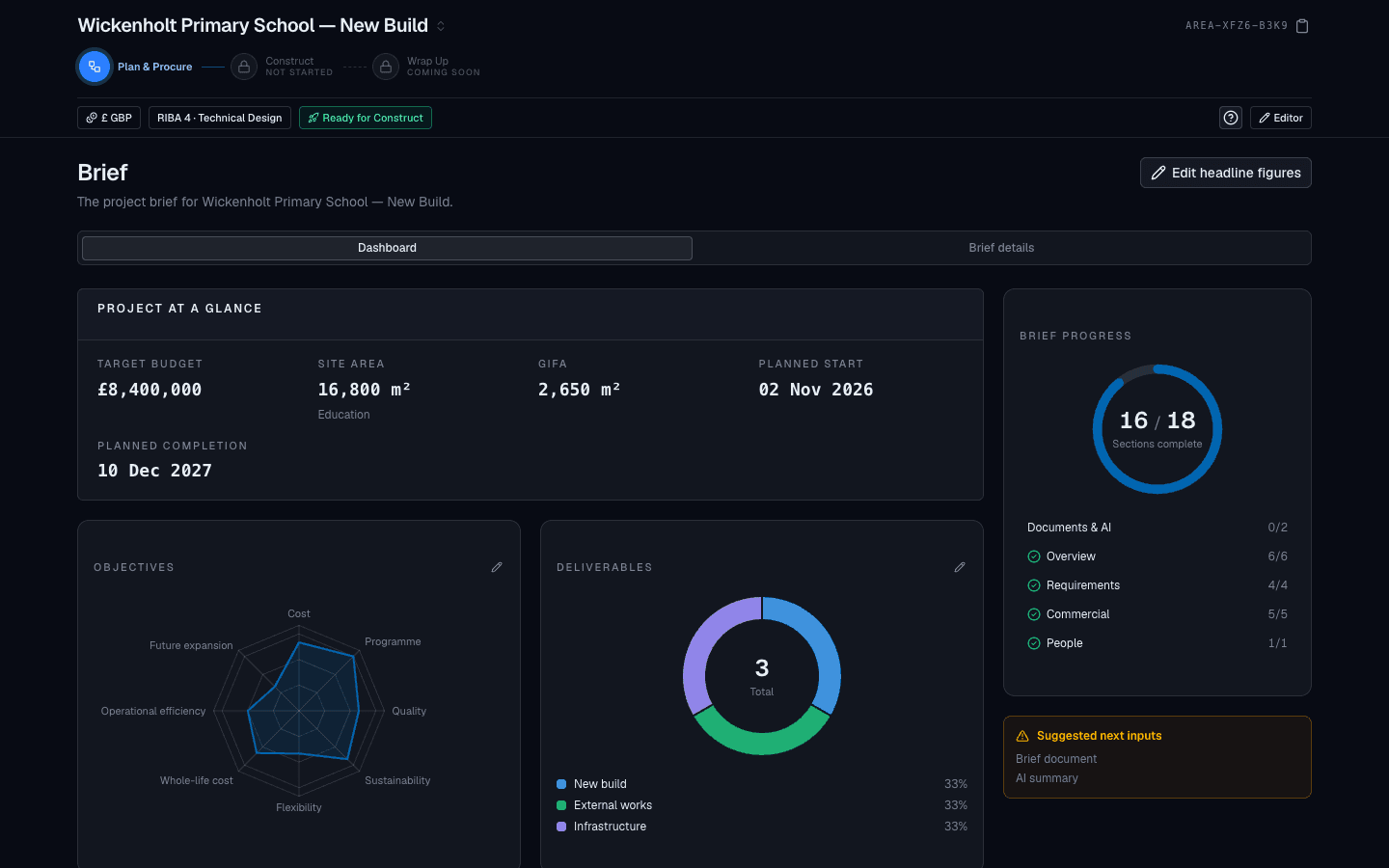Click the RIBA 4 · Technical Design chip
The height and width of the screenshot is (868, 1389).
coord(220,118)
